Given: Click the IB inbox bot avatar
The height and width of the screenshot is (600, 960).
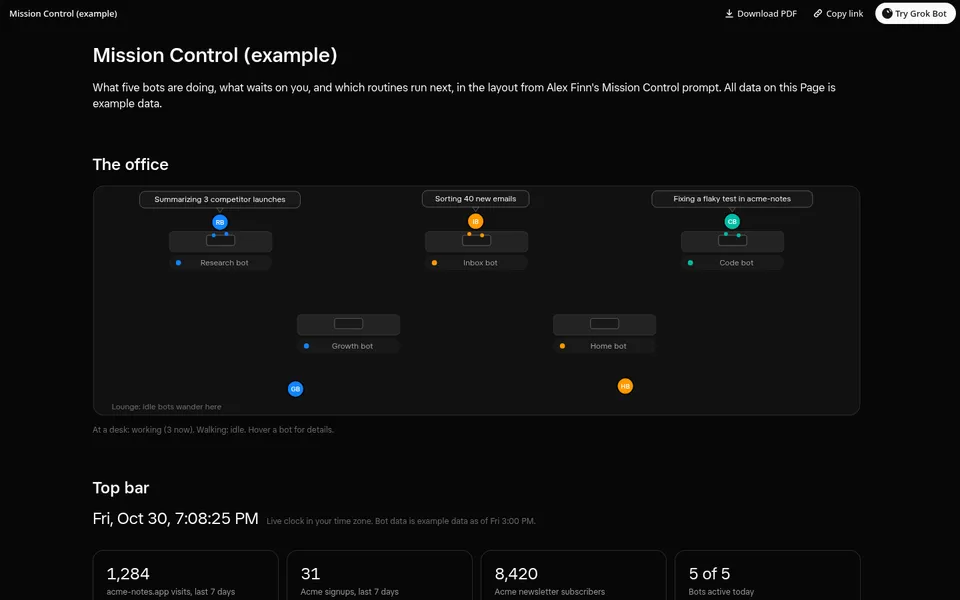Looking at the screenshot, I should [x=476, y=222].
